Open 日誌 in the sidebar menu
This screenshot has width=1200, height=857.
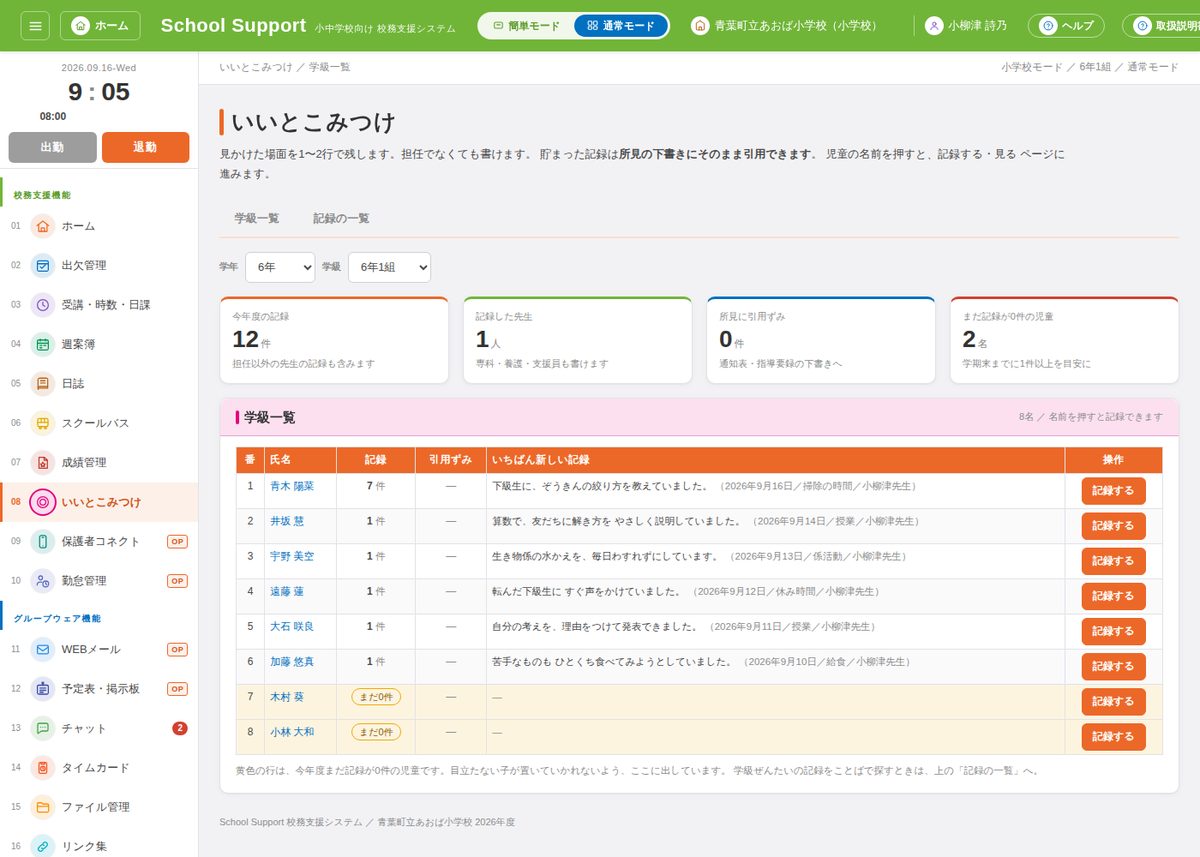[99, 383]
